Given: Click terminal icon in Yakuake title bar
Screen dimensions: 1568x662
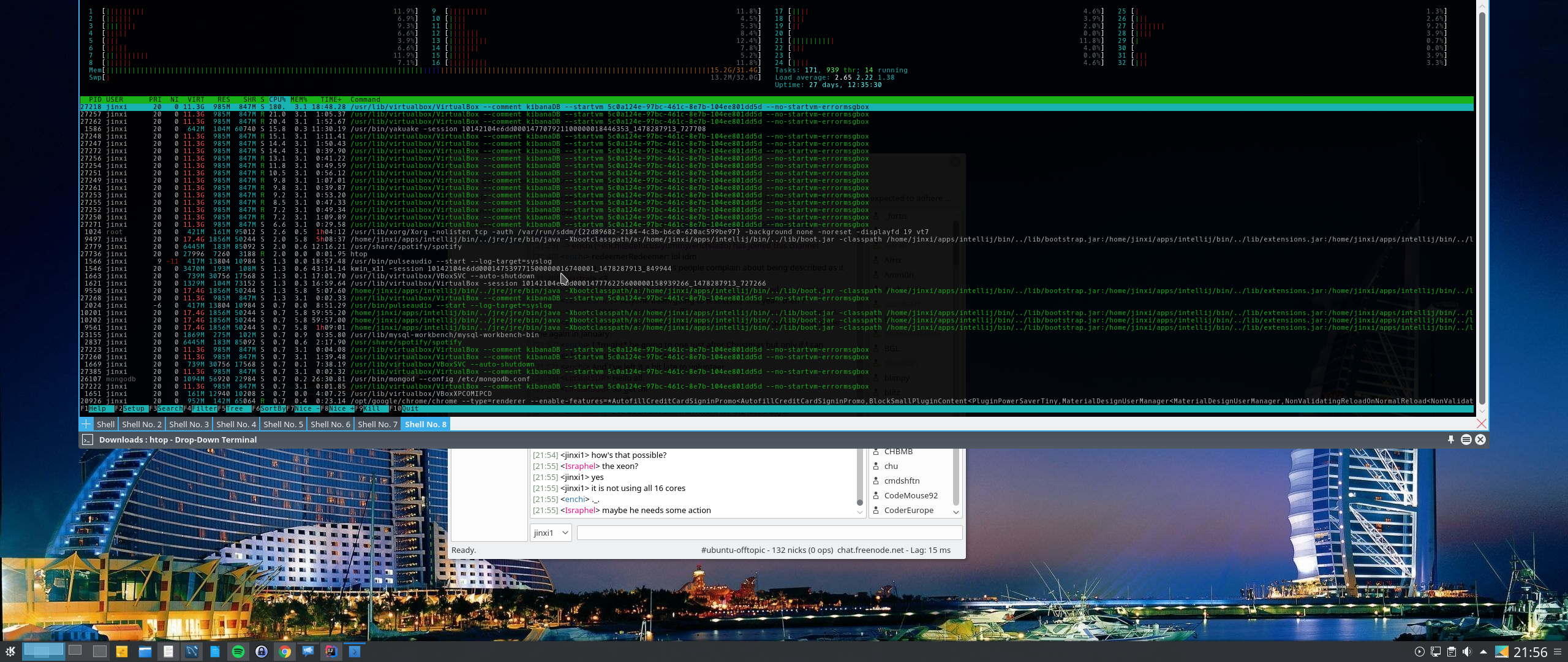Looking at the screenshot, I should point(88,439).
